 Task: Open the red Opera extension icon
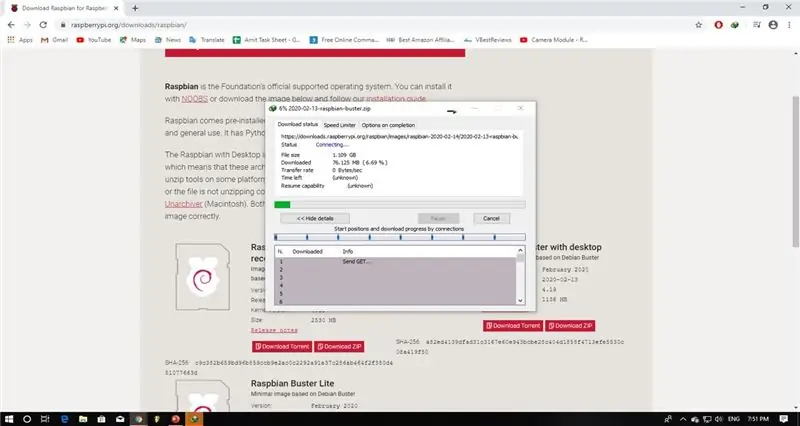(x=718, y=24)
